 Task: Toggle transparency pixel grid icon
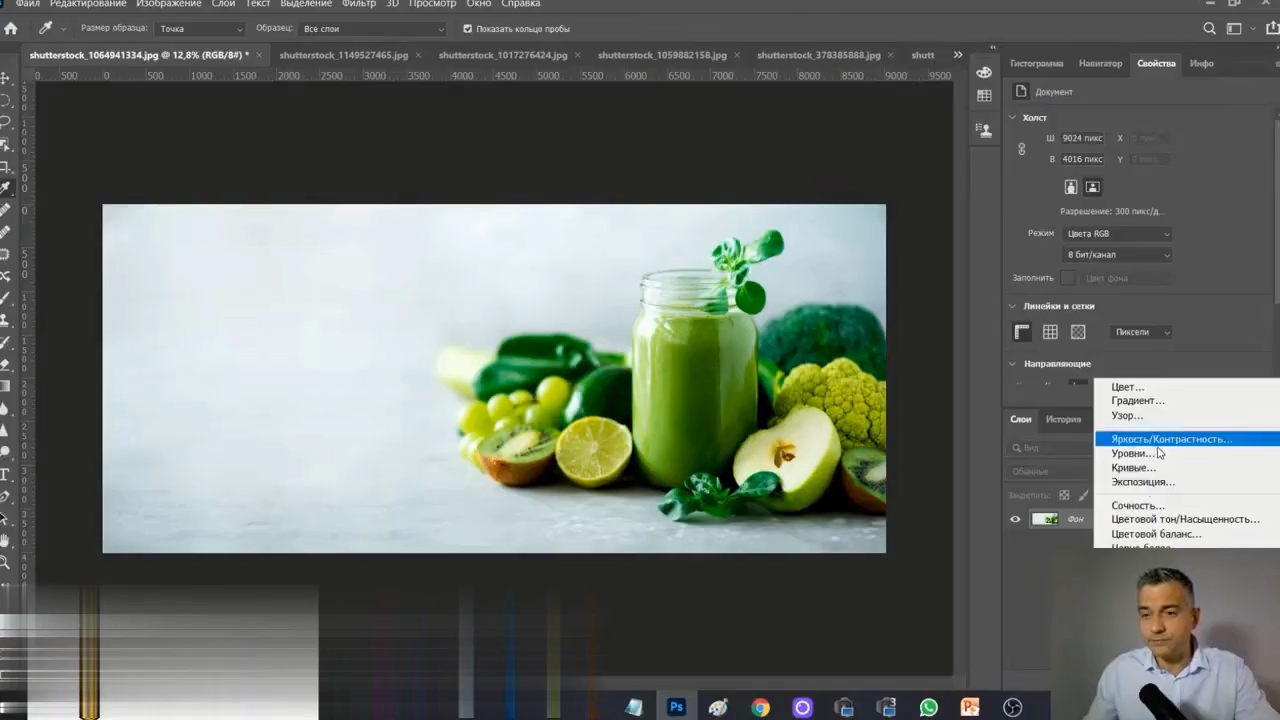1078,332
